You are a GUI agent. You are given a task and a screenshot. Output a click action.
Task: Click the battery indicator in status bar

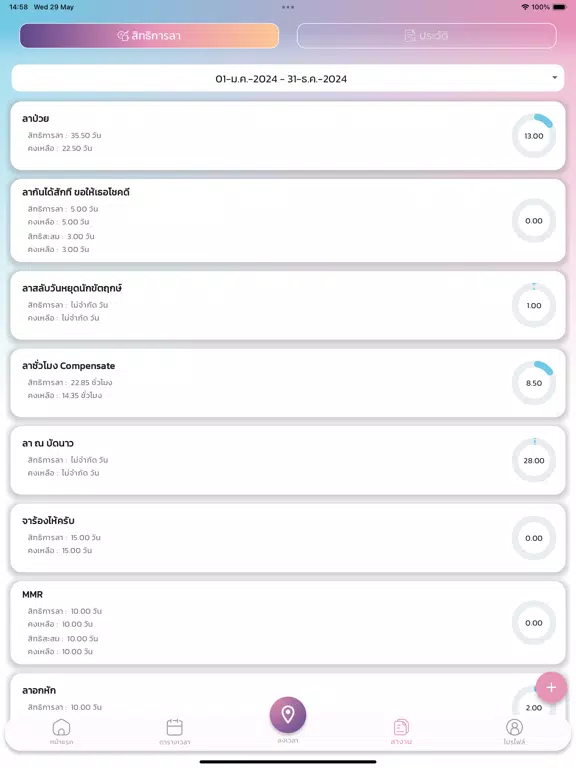[559, 7]
